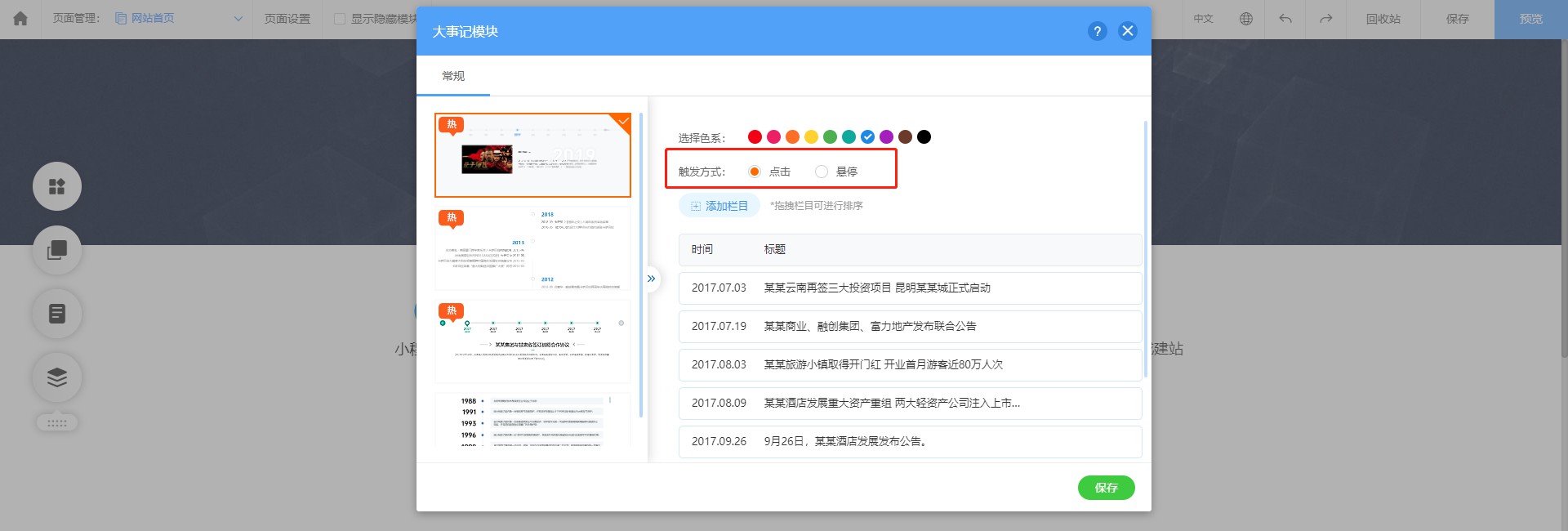Redo with the right arrow icon
Image resolution: width=1568 pixels, height=531 pixels.
click(x=1325, y=19)
